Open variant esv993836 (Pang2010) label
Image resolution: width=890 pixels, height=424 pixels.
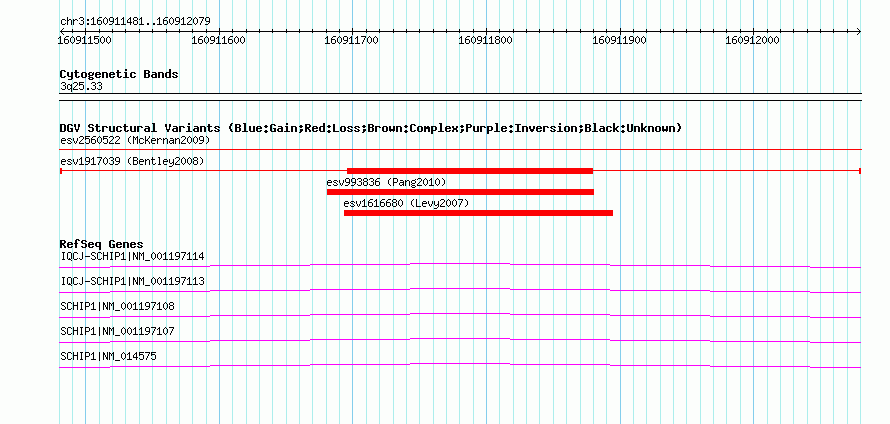point(387,182)
